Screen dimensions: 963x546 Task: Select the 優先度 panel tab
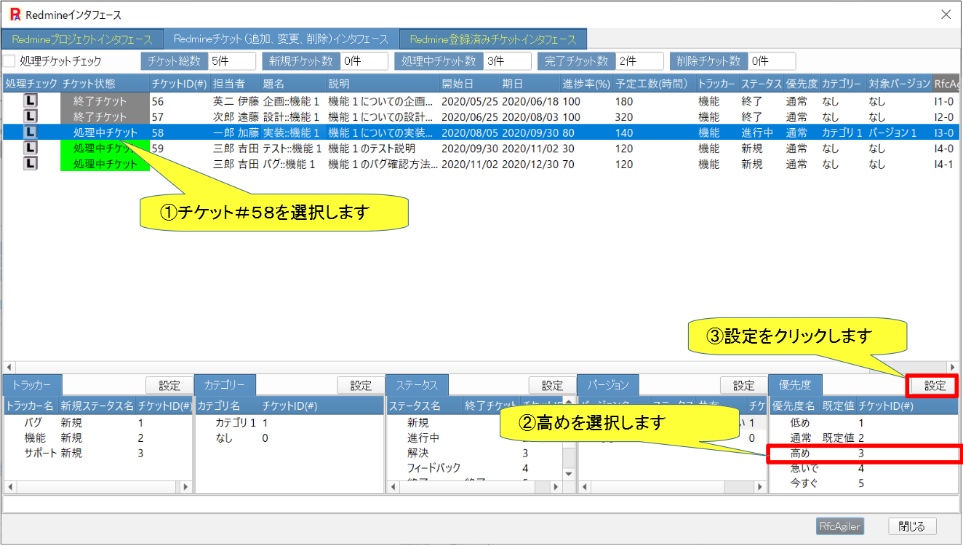[x=795, y=385]
